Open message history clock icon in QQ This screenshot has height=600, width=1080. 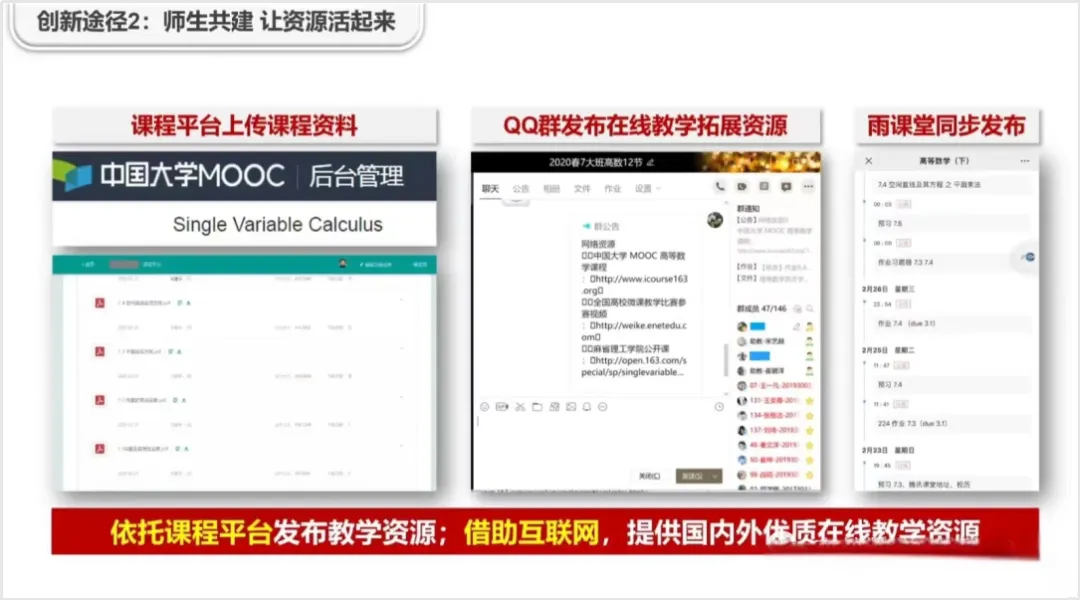click(719, 407)
